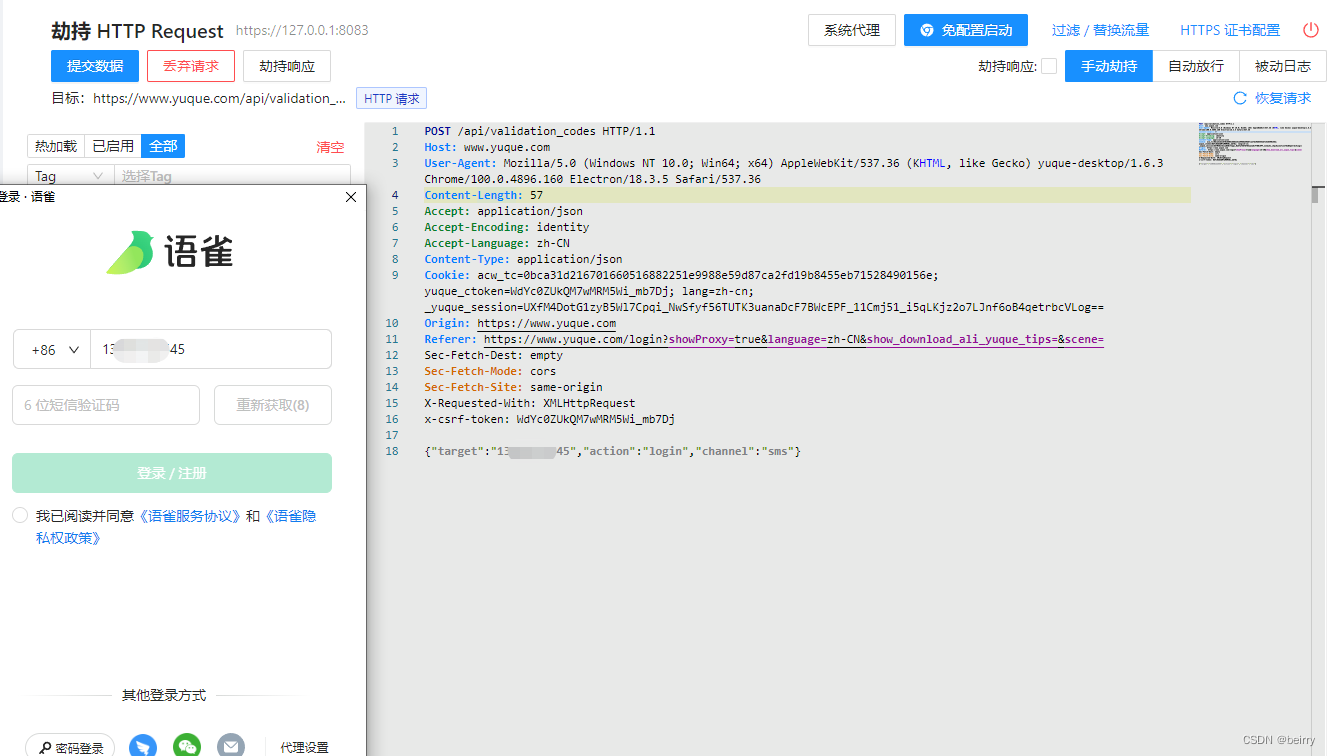The image size is (1331, 756).
Task: Click the https://127.0.0.1:8083 address text
Action: (302, 30)
